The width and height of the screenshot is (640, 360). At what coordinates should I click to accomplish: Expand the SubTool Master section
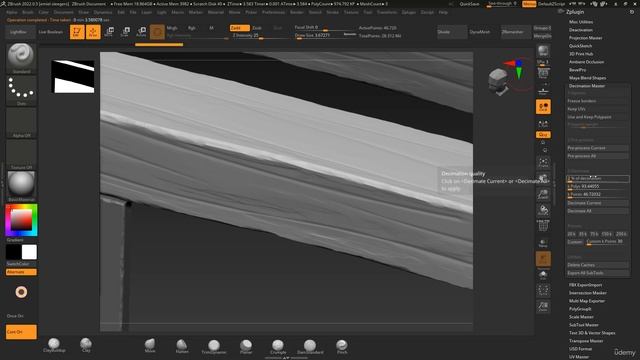[584, 325]
